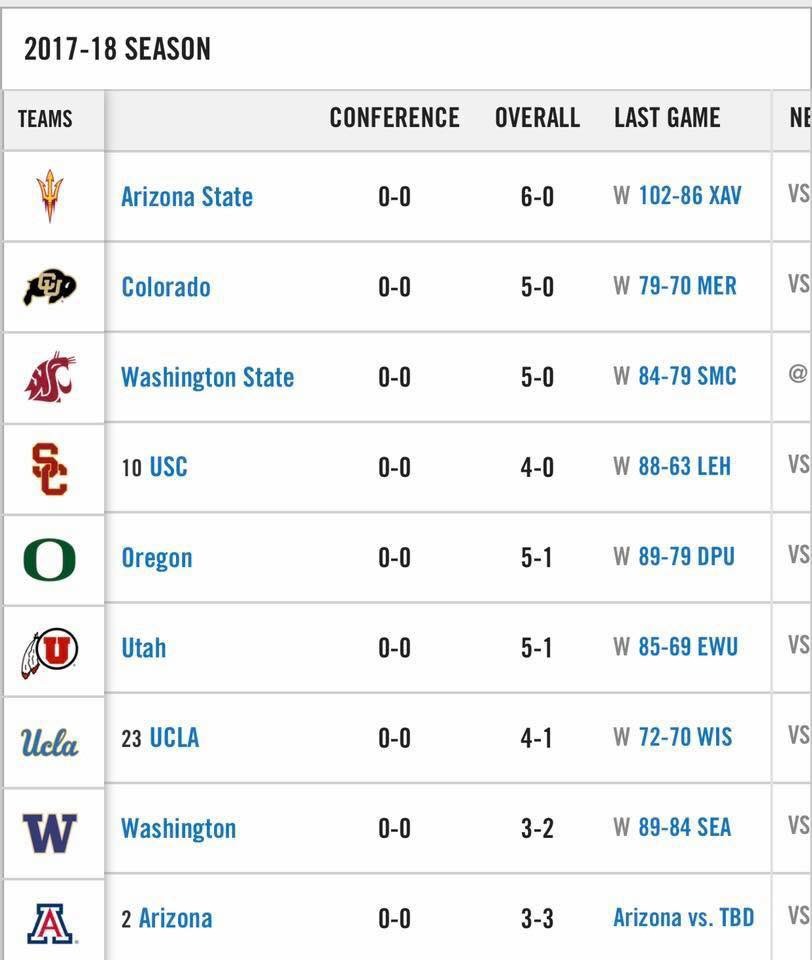This screenshot has height=960, width=812.
Task: Open the Arizona State team link
Action: 187,196
